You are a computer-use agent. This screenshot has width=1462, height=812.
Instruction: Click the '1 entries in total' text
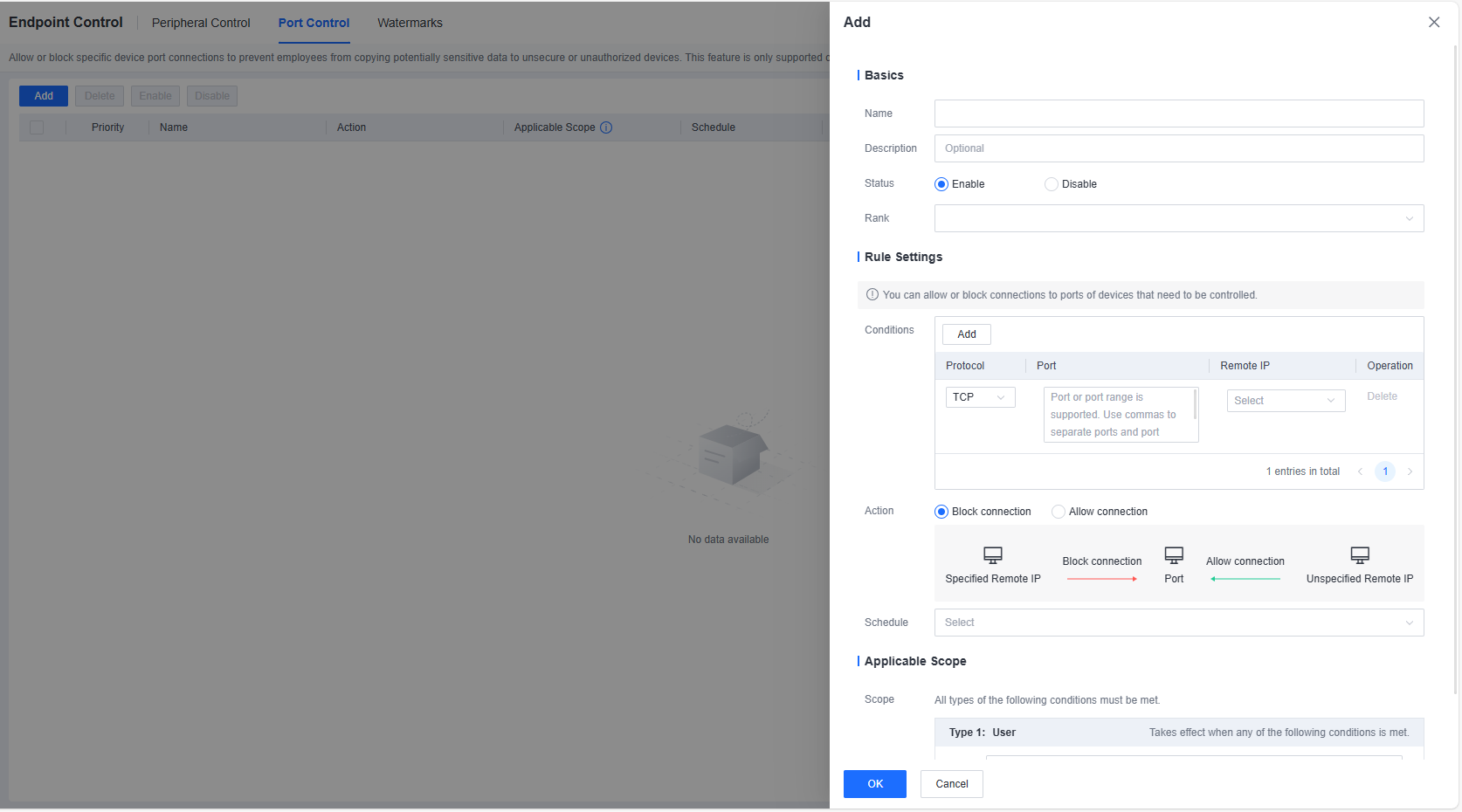[1302, 471]
